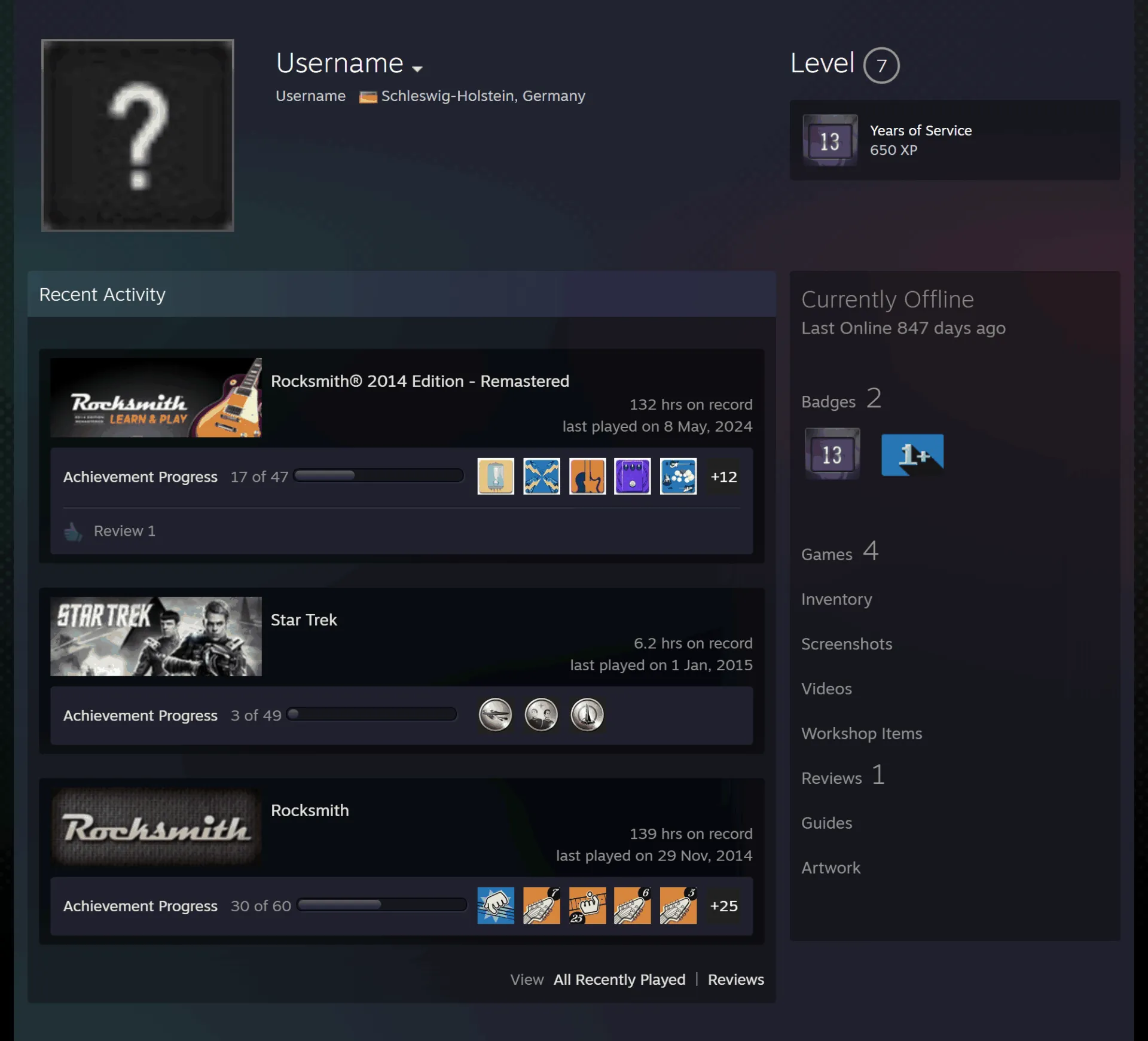Viewport: 1148px width, 1041px height.
Task: Click the level 7 circle badge
Action: point(881,65)
